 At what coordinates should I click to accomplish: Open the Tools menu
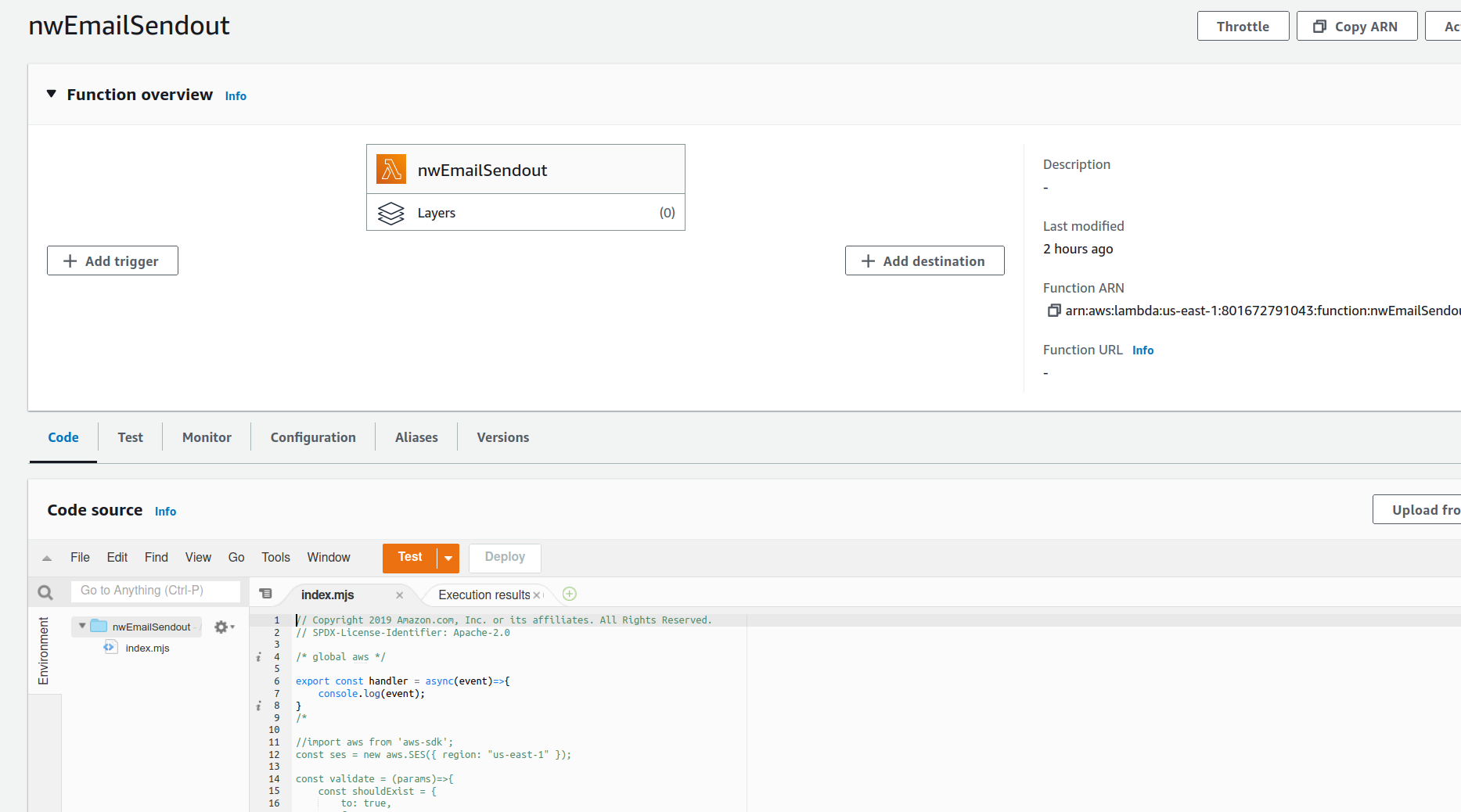[x=275, y=557]
